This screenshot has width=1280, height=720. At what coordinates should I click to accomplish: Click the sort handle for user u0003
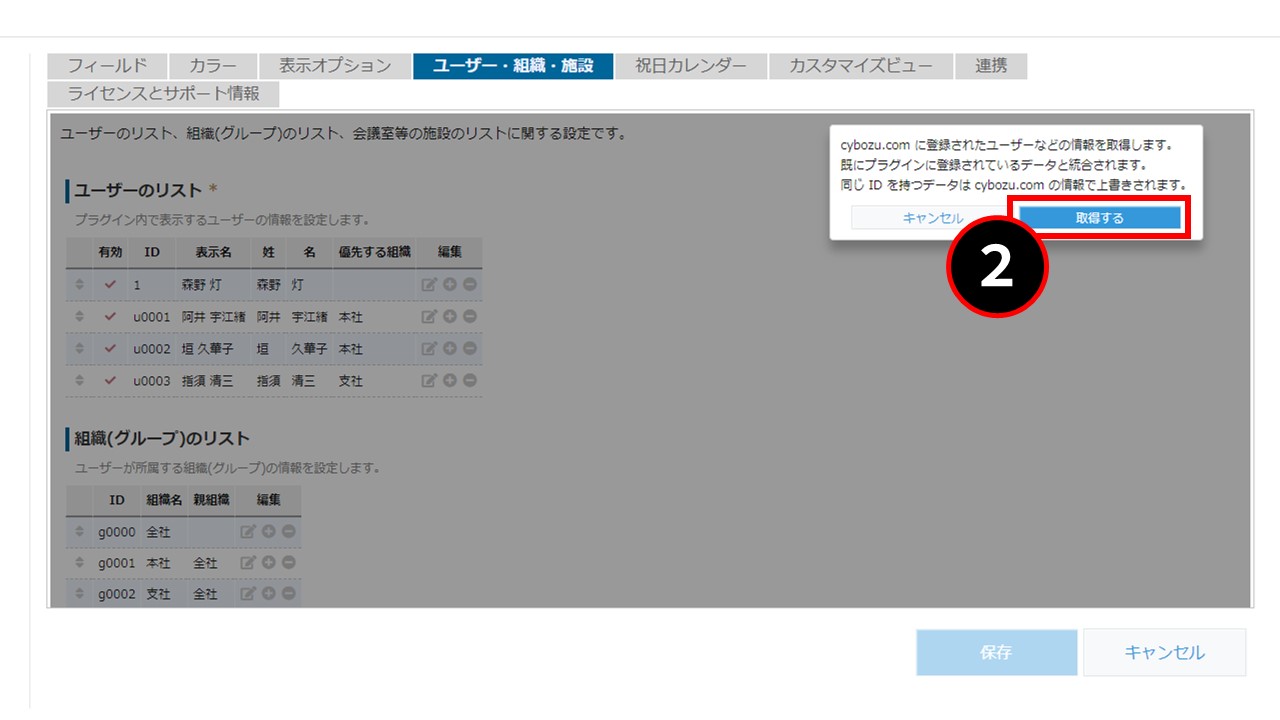point(80,381)
